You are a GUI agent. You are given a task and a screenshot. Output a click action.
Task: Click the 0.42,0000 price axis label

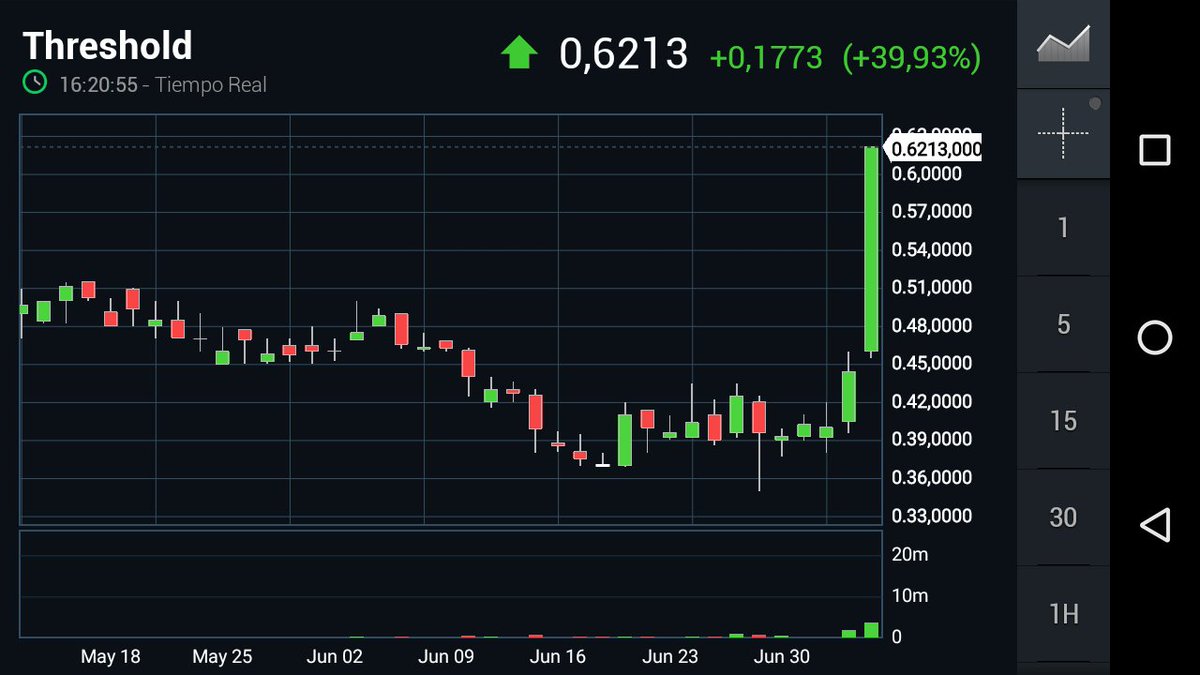931,402
